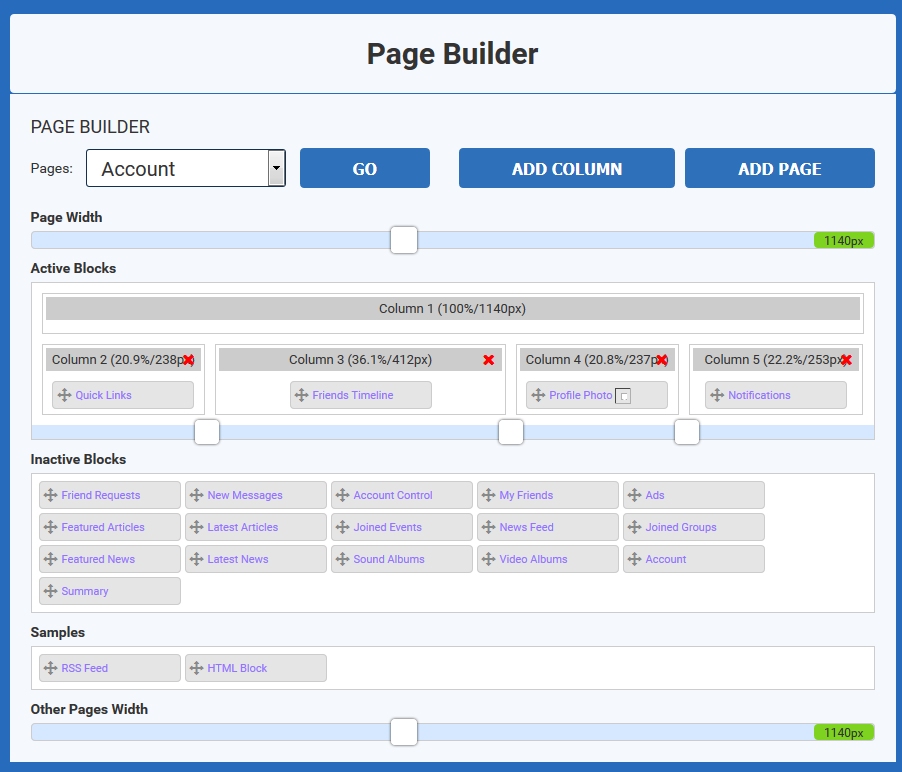Delete Column 3 using the red X
The width and height of the screenshot is (902, 772).
coord(489,360)
